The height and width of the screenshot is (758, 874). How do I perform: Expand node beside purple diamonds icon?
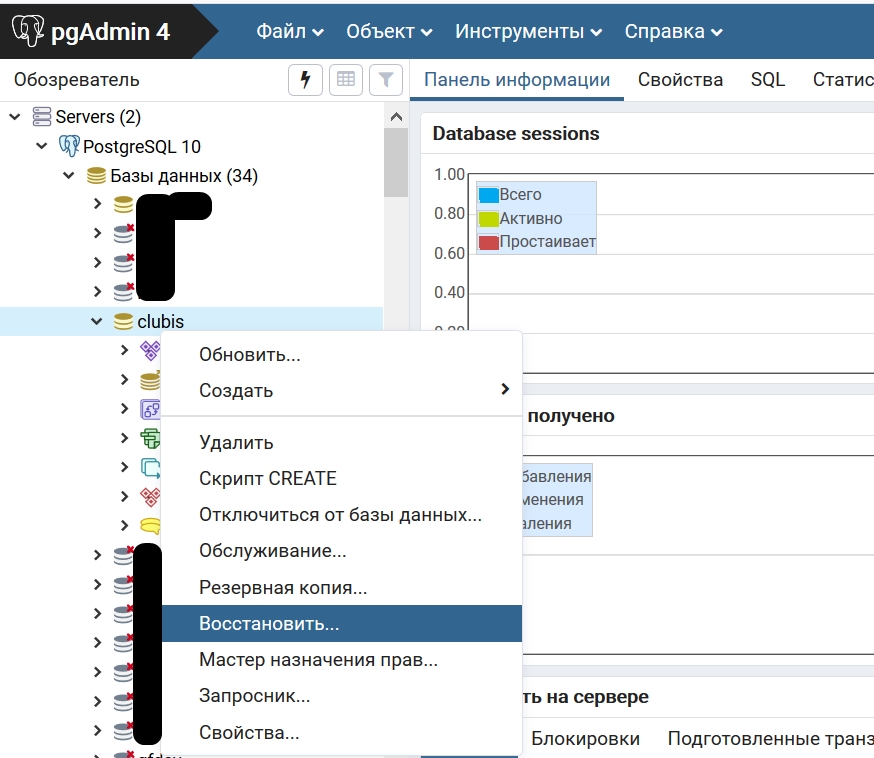[x=124, y=350]
